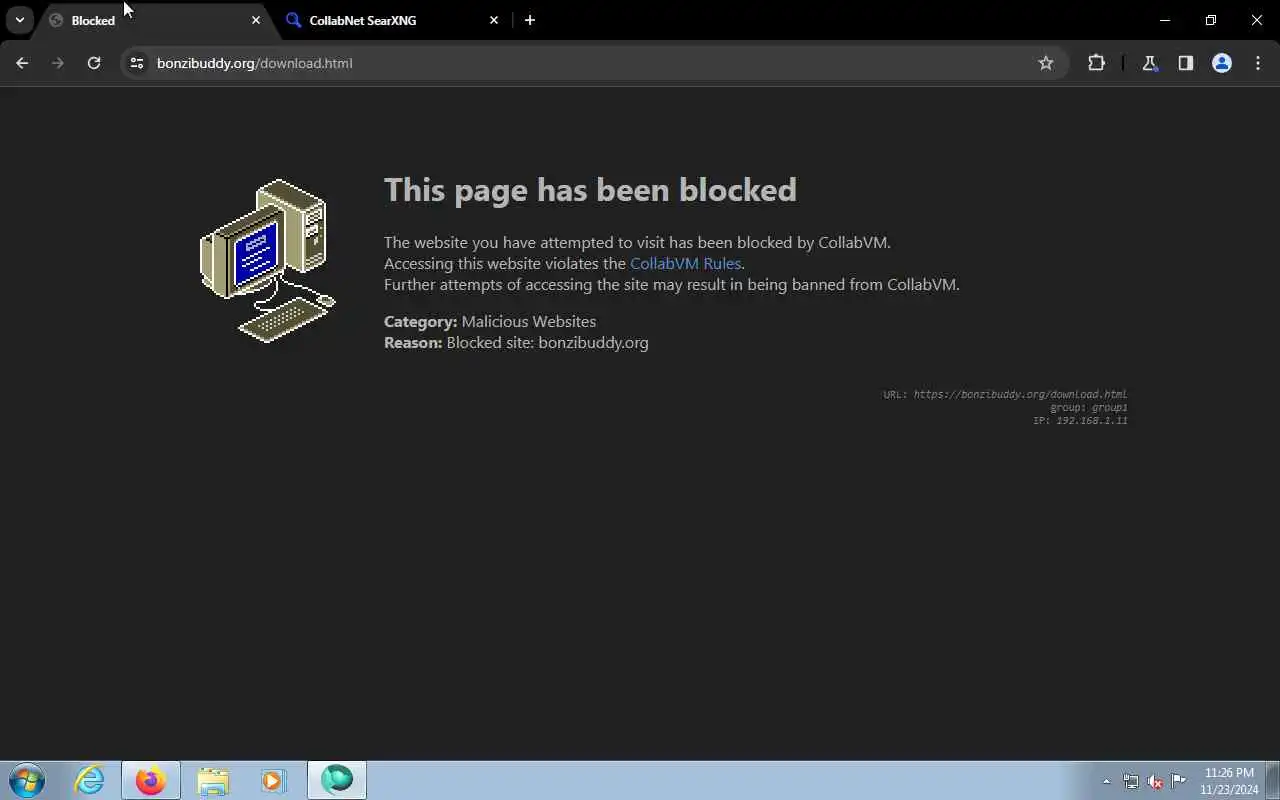Open Windows Media Player in taskbar
This screenshot has width=1280, height=800.
point(274,780)
